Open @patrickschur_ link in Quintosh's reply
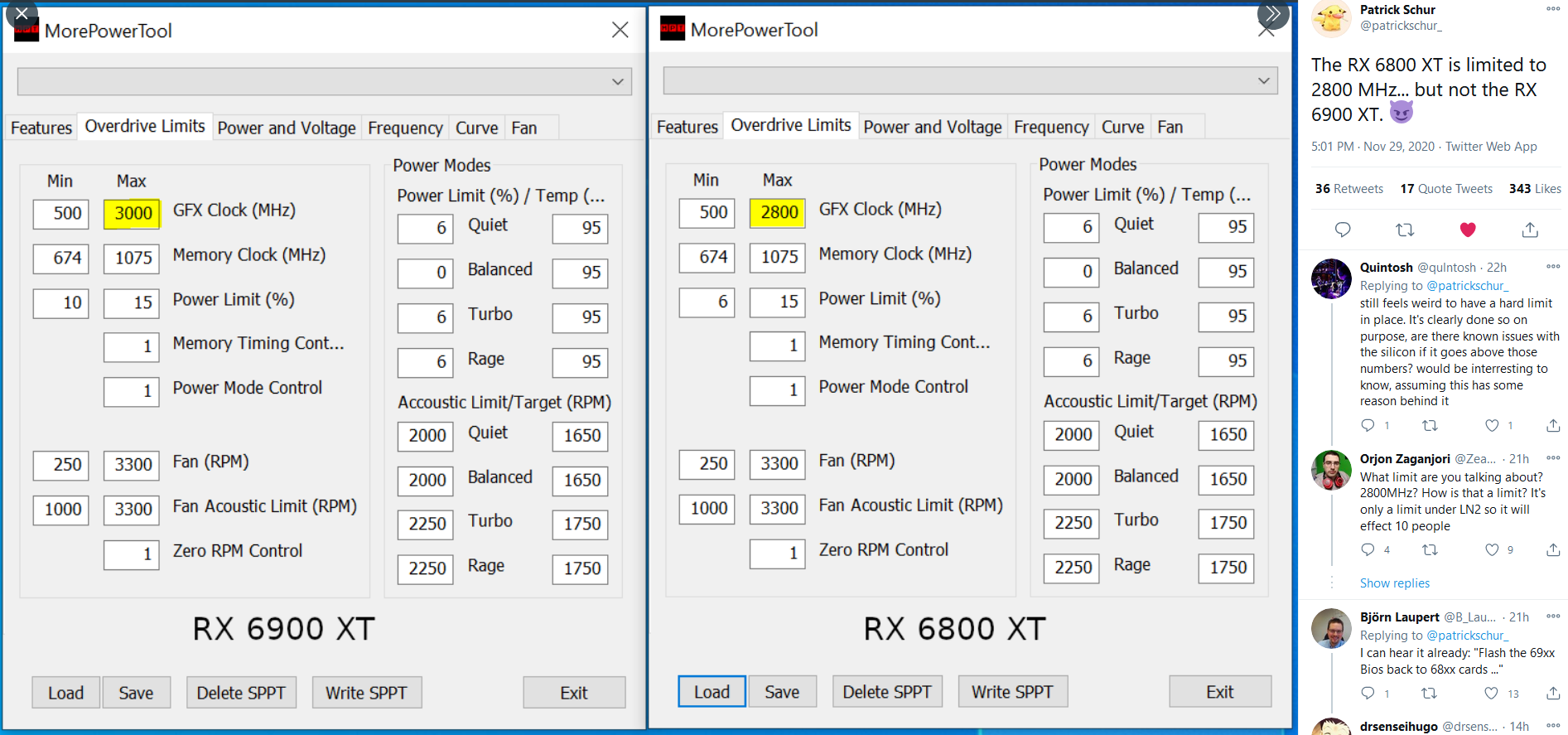The width and height of the screenshot is (1568, 735). click(x=1467, y=286)
